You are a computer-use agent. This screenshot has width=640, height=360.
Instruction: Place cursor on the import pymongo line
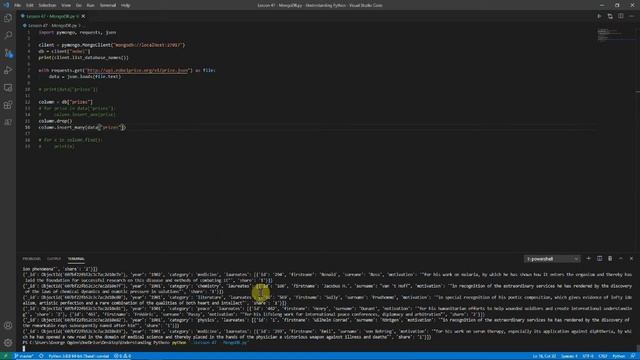click(x=77, y=32)
